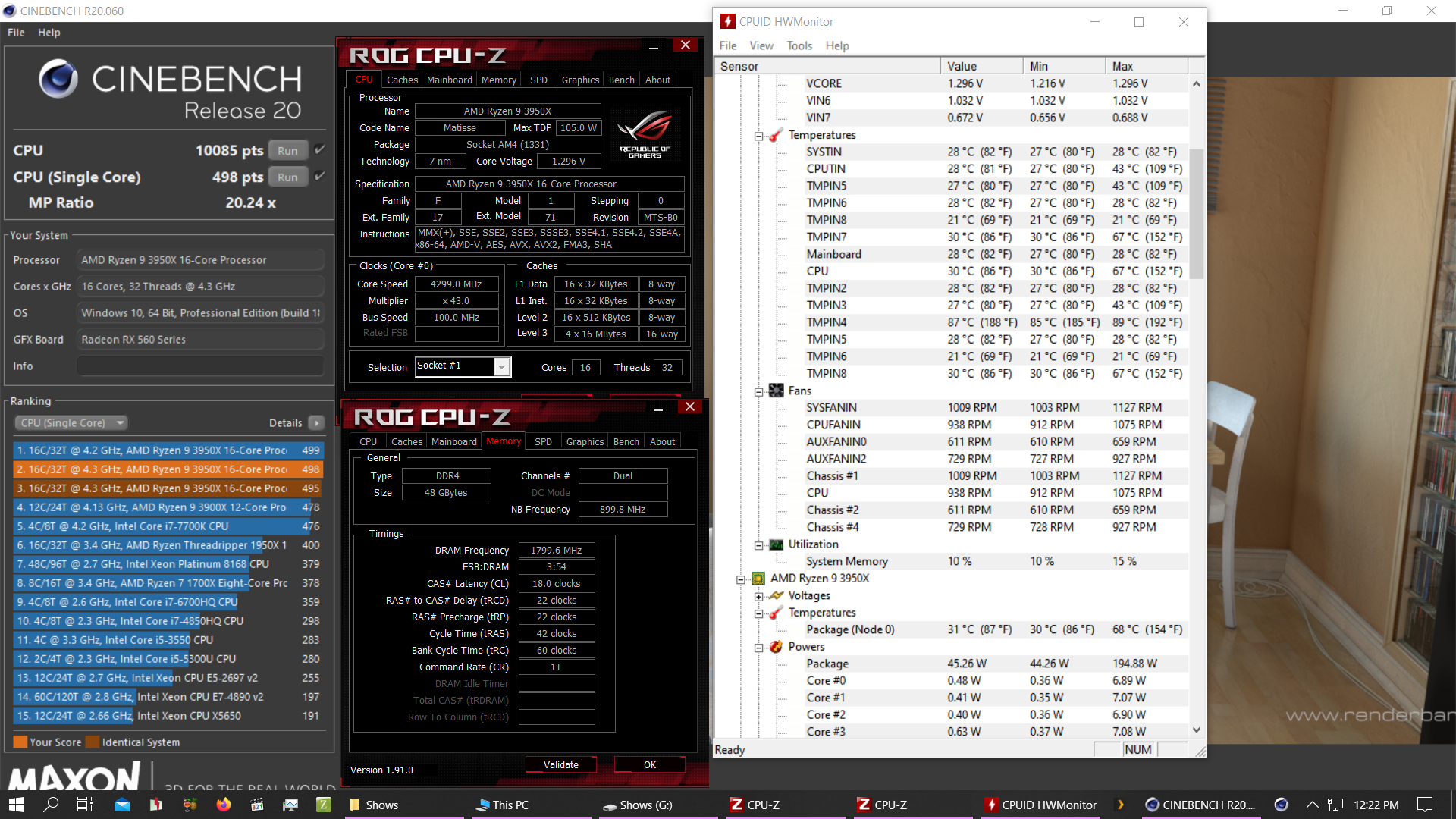Viewport: 1456px width, 819px height.
Task: Select the Intel Core i7-7700K ranking entry
Action: point(168,526)
